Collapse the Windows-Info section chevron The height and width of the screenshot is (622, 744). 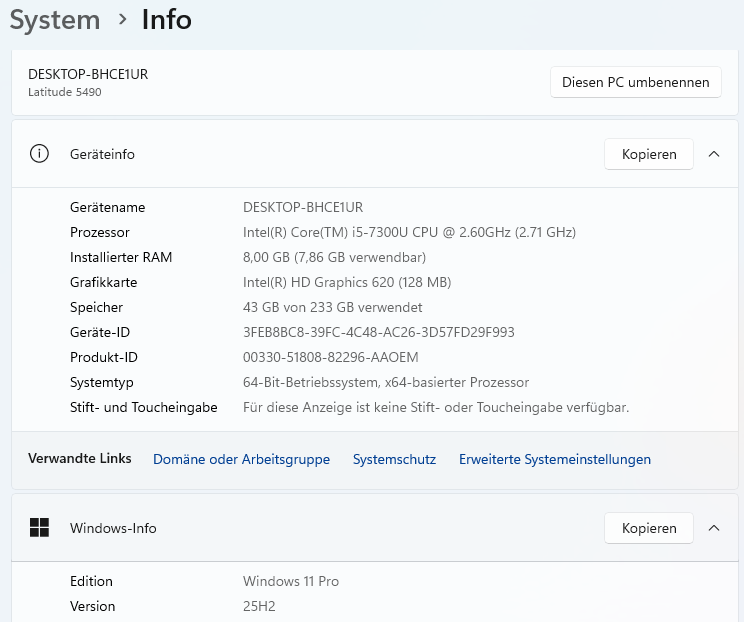pos(714,528)
